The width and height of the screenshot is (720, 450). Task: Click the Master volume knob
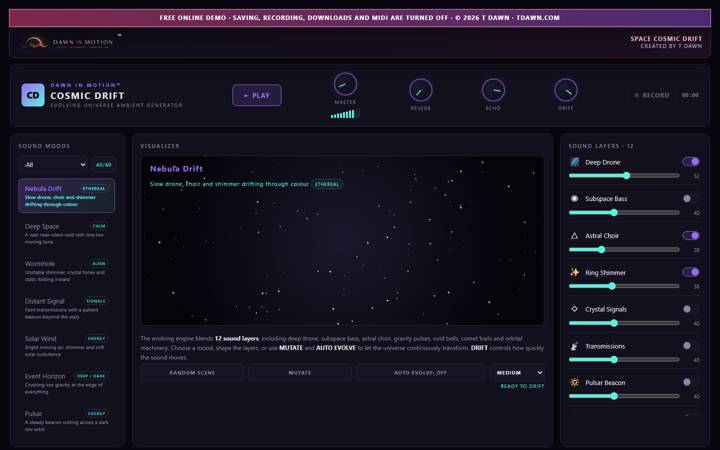coord(345,84)
